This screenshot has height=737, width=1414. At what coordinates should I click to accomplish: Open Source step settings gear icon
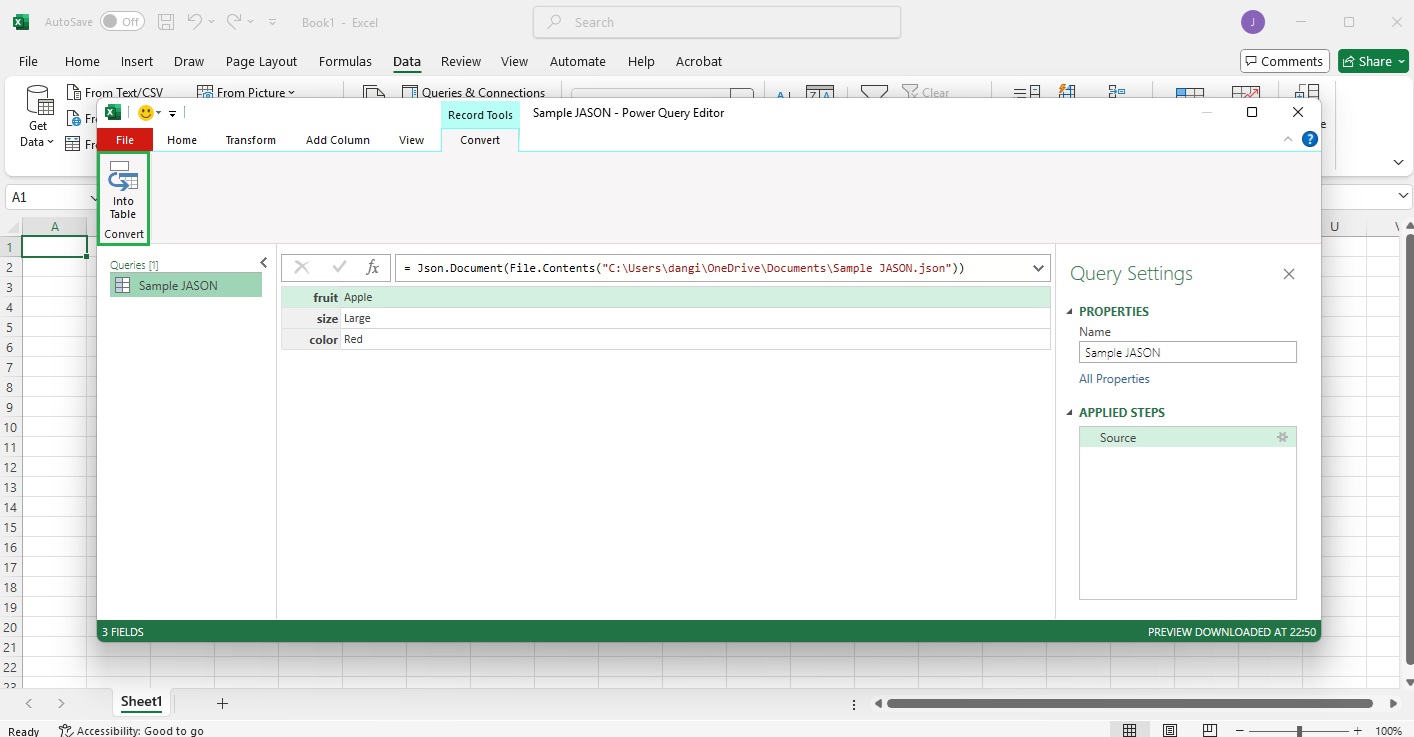(x=1282, y=437)
